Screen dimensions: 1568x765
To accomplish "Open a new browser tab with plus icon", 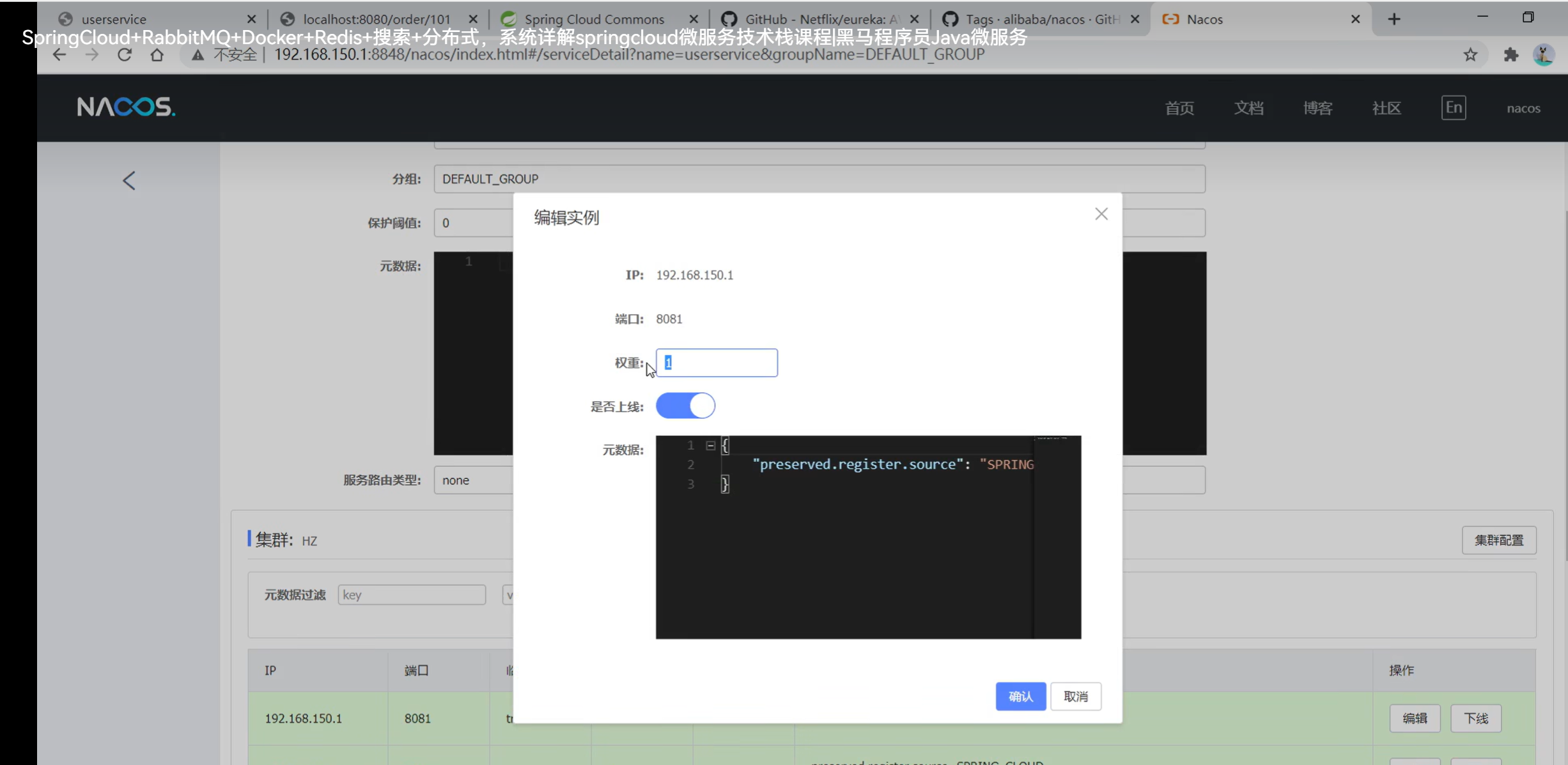I will [1394, 19].
